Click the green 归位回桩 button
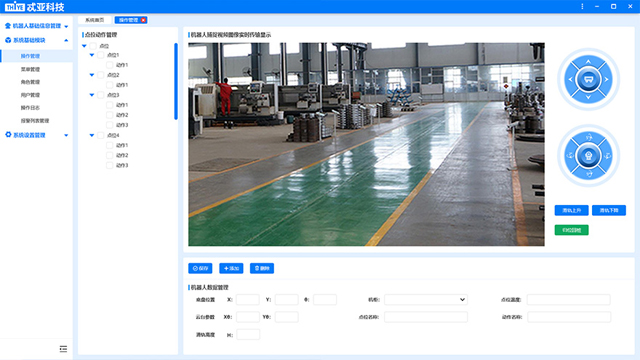This screenshot has width=640, height=360. coord(571,230)
